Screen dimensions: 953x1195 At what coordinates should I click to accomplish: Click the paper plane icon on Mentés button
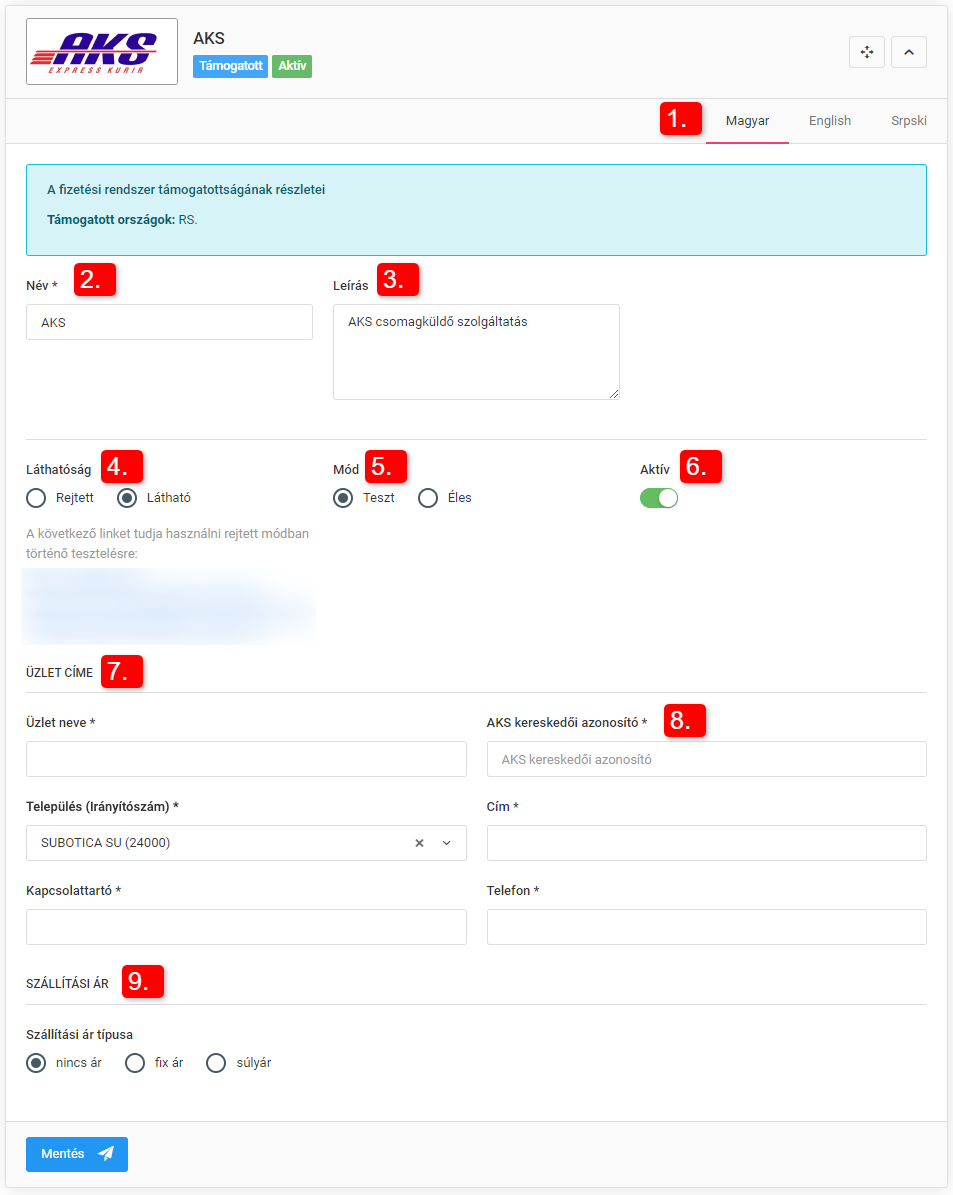coord(105,1154)
